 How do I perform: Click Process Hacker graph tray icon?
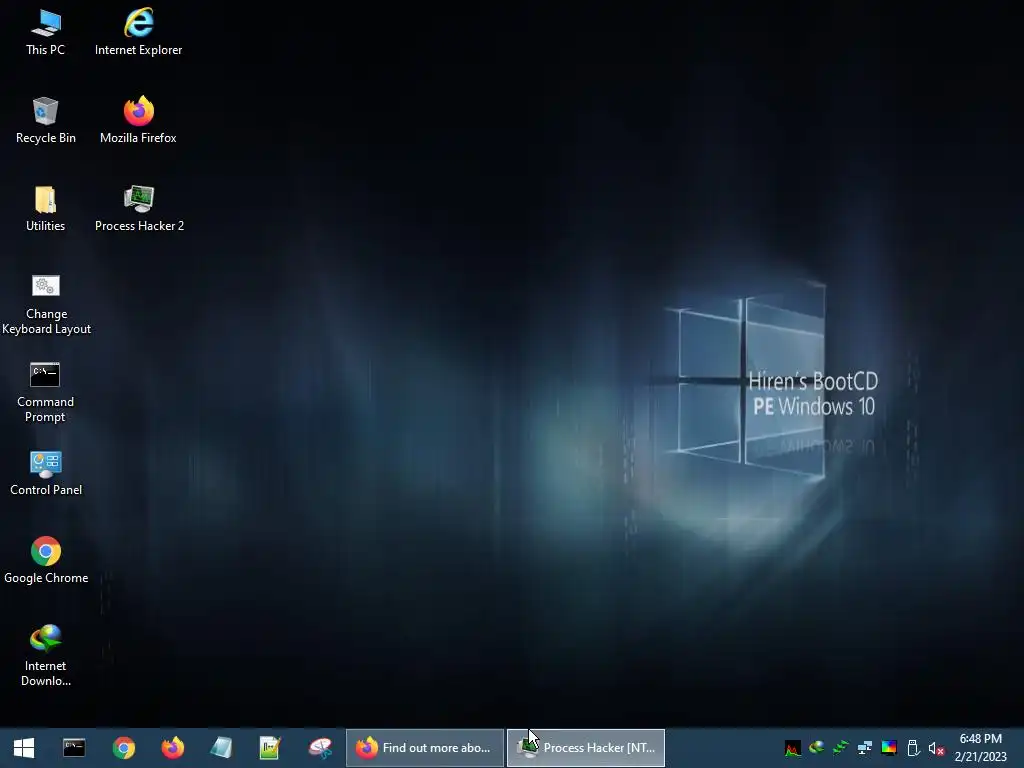pyautogui.click(x=793, y=748)
